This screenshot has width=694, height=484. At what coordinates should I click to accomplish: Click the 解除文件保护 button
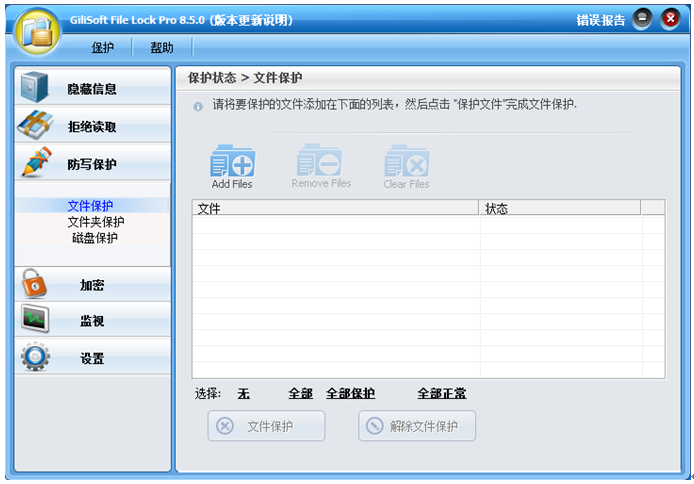417,426
